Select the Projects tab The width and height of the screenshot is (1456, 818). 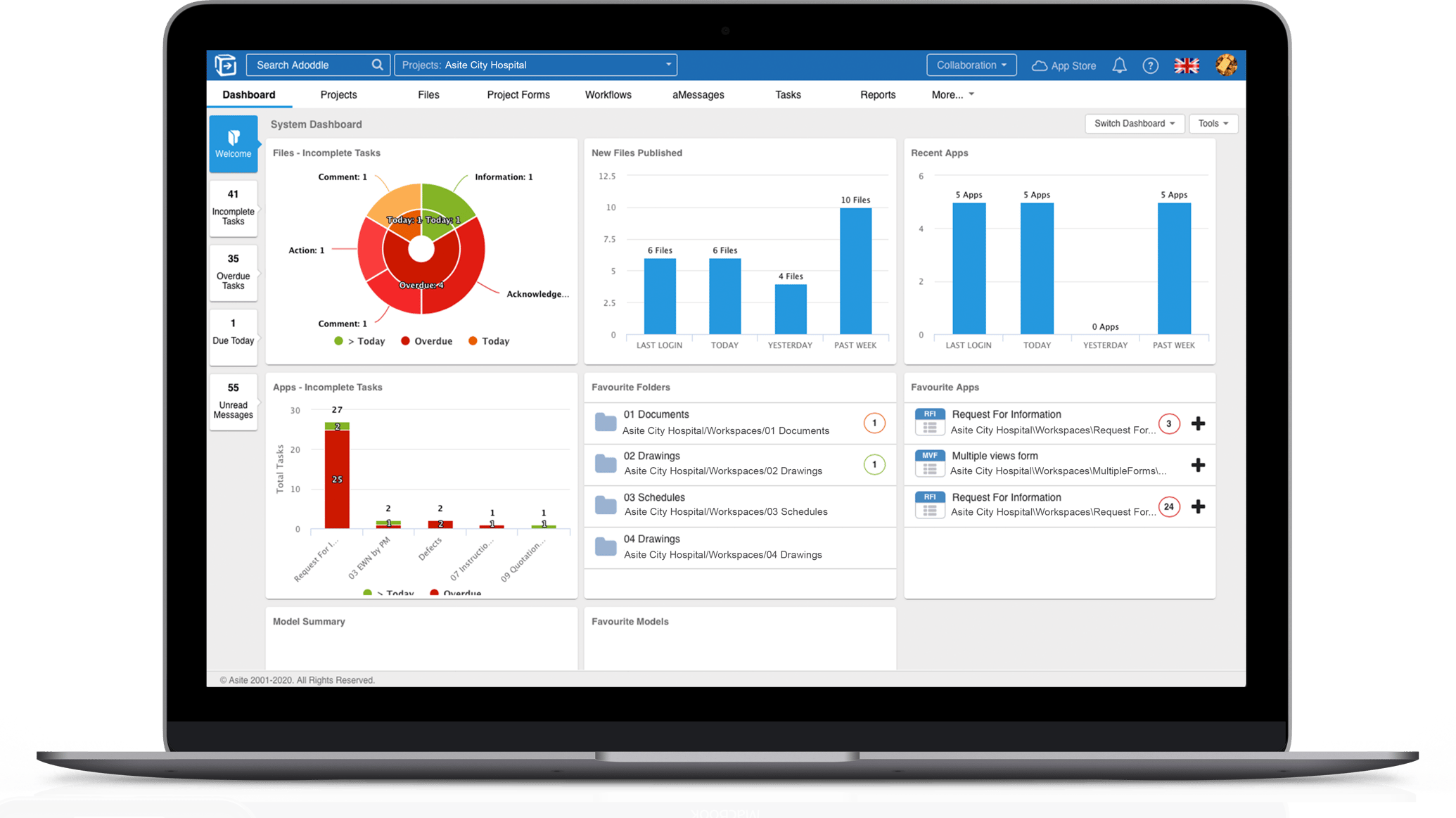[x=338, y=94]
